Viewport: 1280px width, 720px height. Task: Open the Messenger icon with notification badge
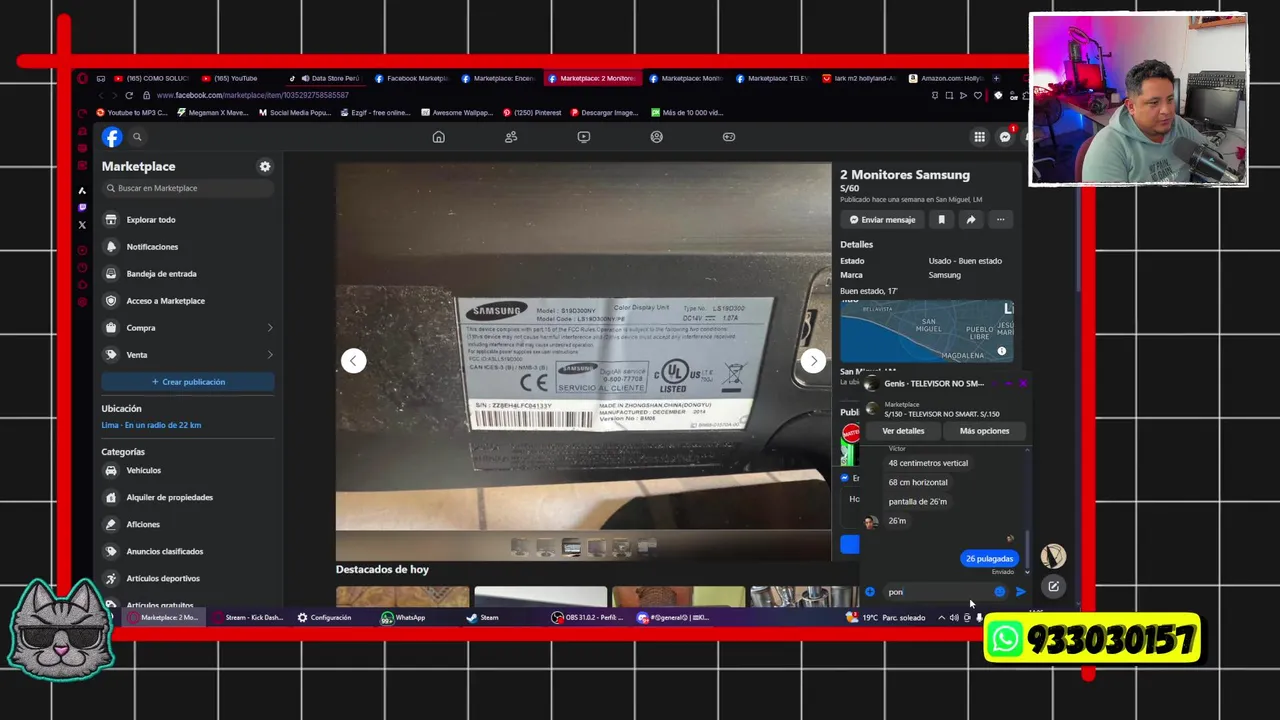pyautogui.click(x=1006, y=137)
